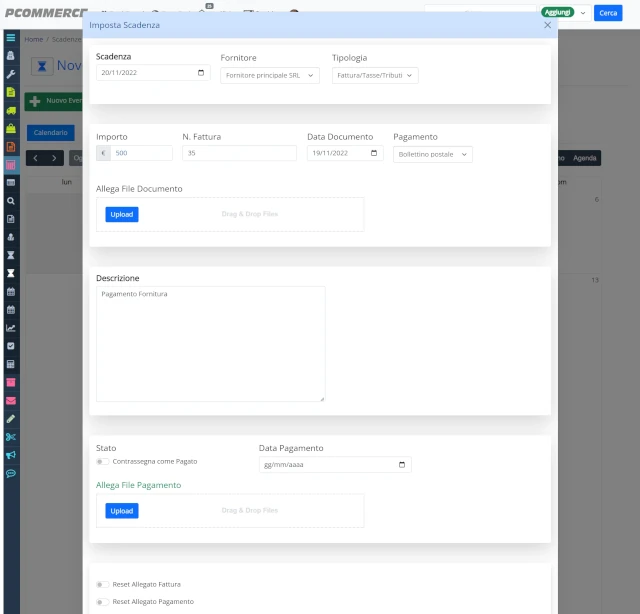
Task: Open the Scadenze breadcrumb link
Action: coord(67,39)
